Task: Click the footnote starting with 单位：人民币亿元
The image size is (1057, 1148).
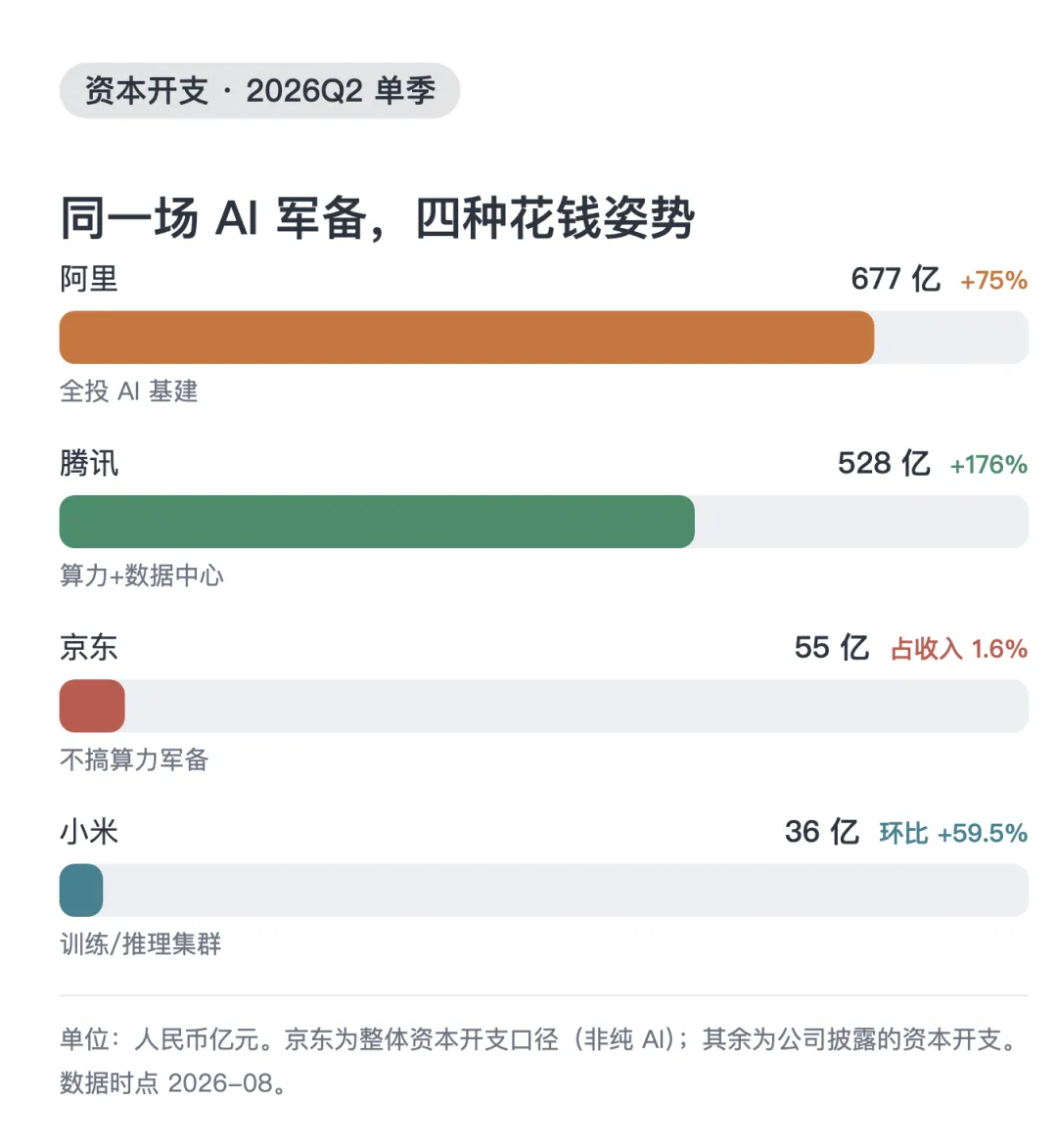Action: click(x=539, y=1061)
